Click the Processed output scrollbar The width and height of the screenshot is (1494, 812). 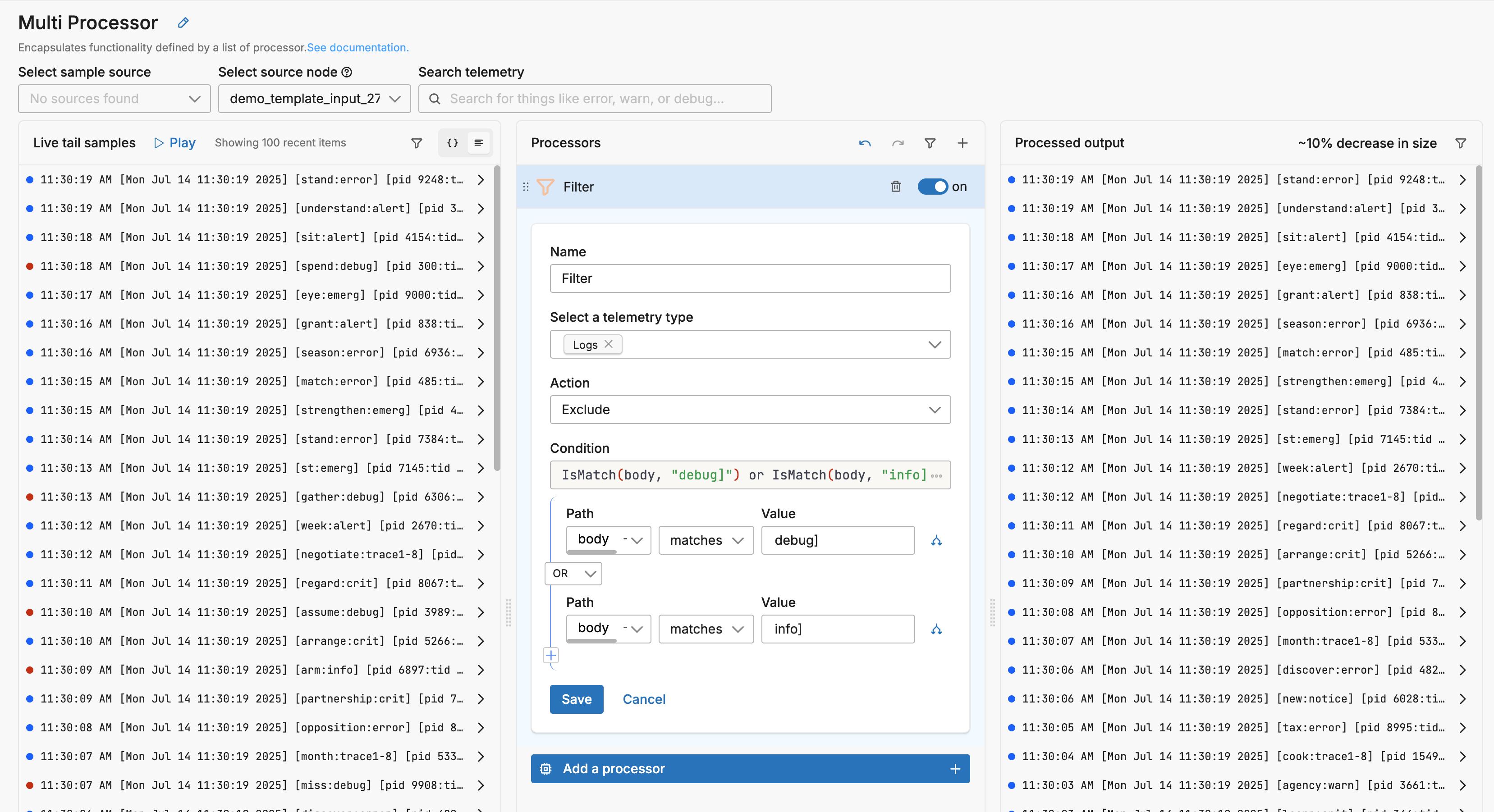click(1478, 343)
